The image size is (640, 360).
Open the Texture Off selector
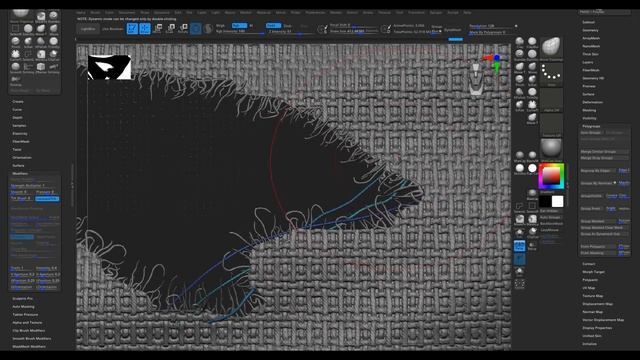click(x=551, y=125)
